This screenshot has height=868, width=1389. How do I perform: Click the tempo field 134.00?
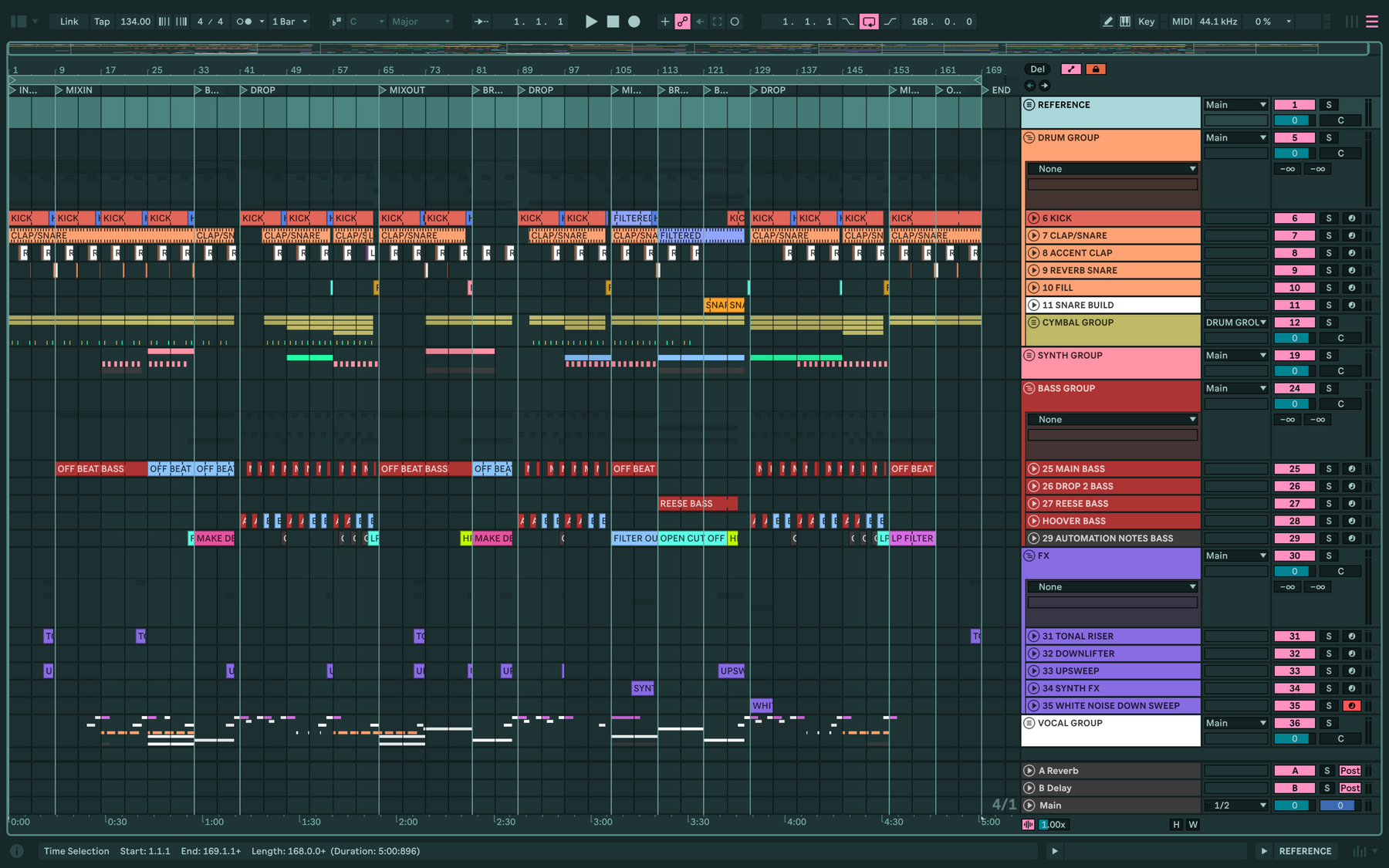click(136, 22)
